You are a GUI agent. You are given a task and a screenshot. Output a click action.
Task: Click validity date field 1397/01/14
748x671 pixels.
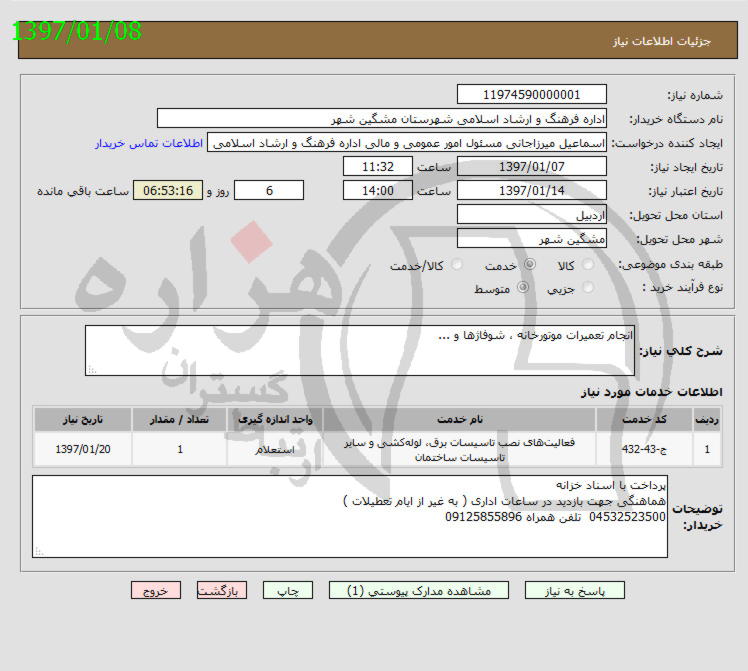[x=531, y=190]
